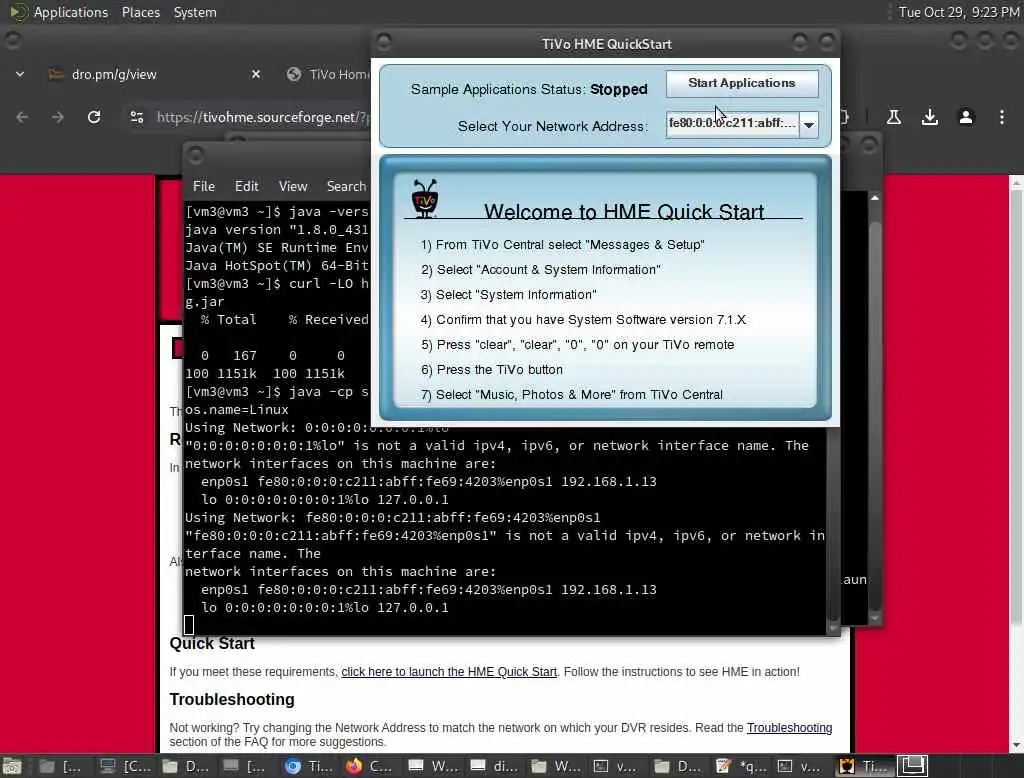Viewport: 1024px width, 778px height.
Task: Open the terminal View menu
Action: [x=293, y=186]
